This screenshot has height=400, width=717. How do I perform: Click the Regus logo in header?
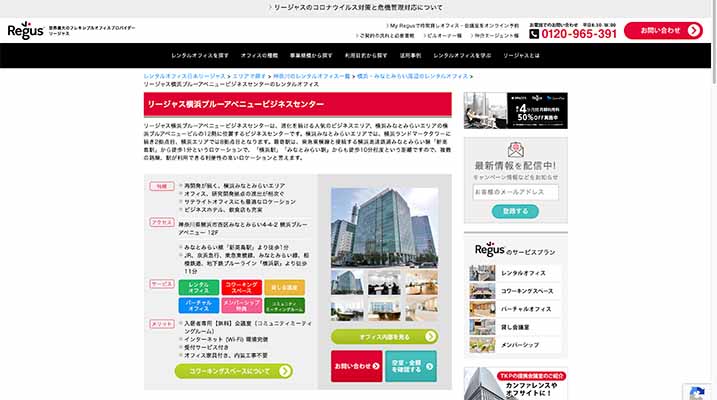click(x=26, y=31)
